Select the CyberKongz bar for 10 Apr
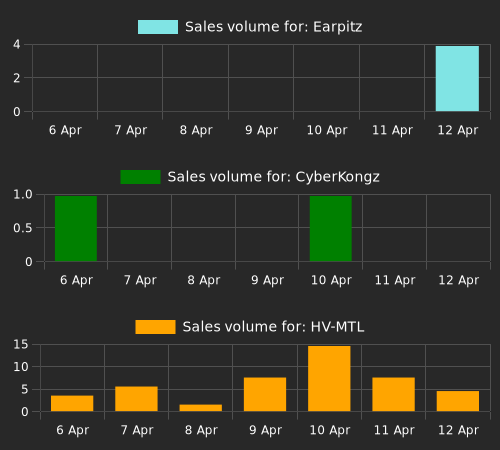 (x=331, y=229)
